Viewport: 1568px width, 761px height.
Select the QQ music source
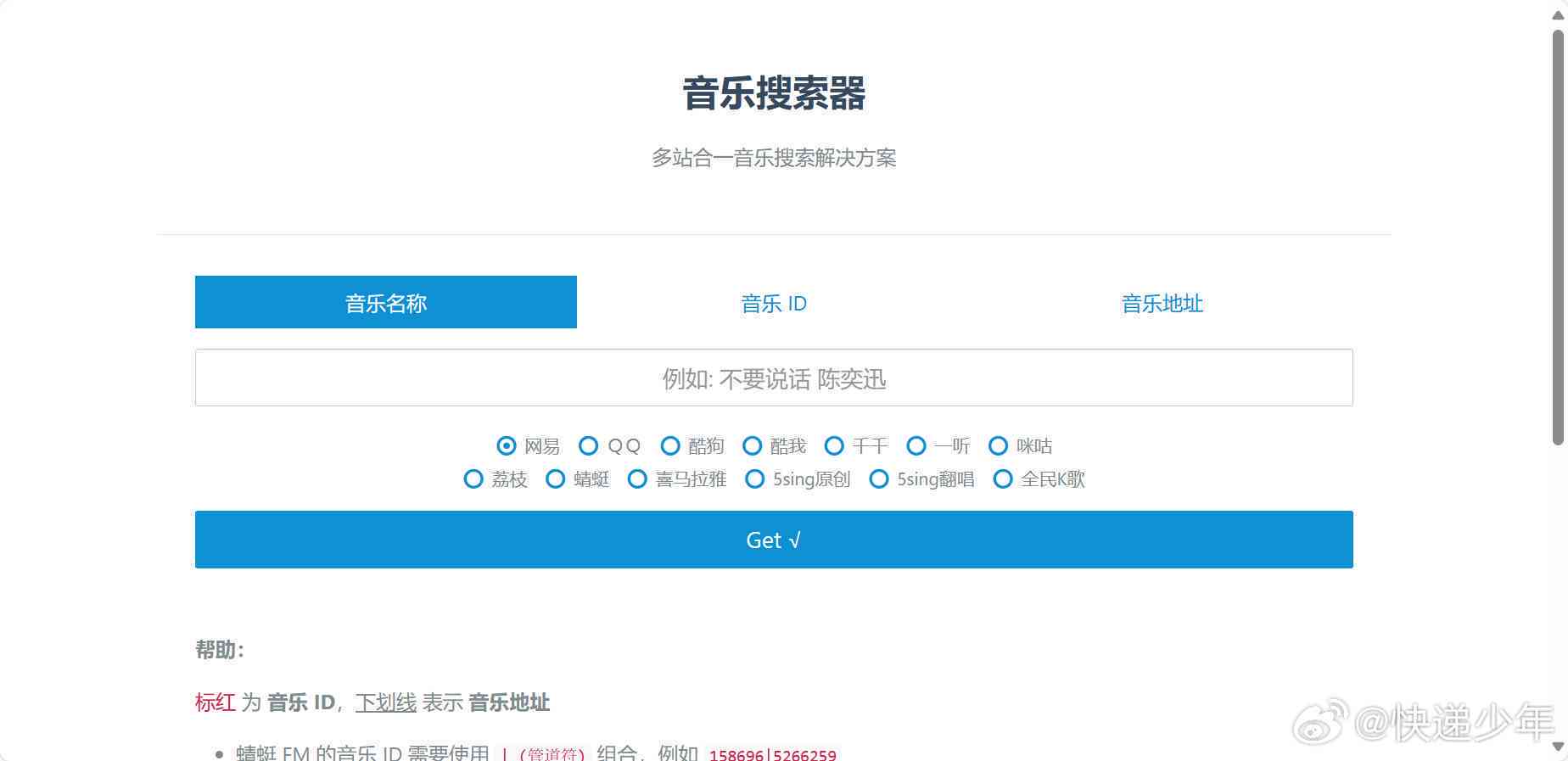pyautogui.click(x=588, y=445)
